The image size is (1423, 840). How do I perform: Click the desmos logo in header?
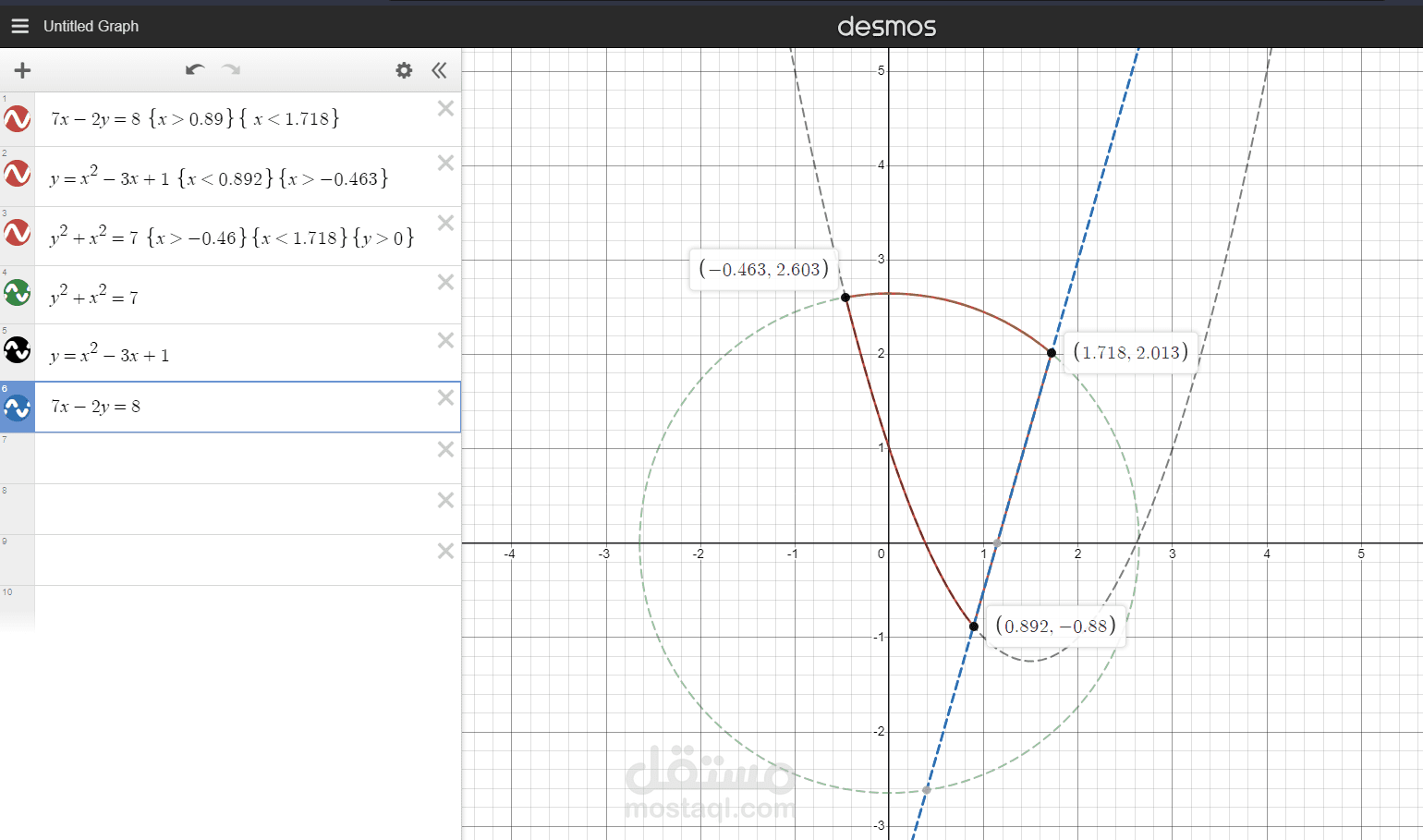click(887, 27)
